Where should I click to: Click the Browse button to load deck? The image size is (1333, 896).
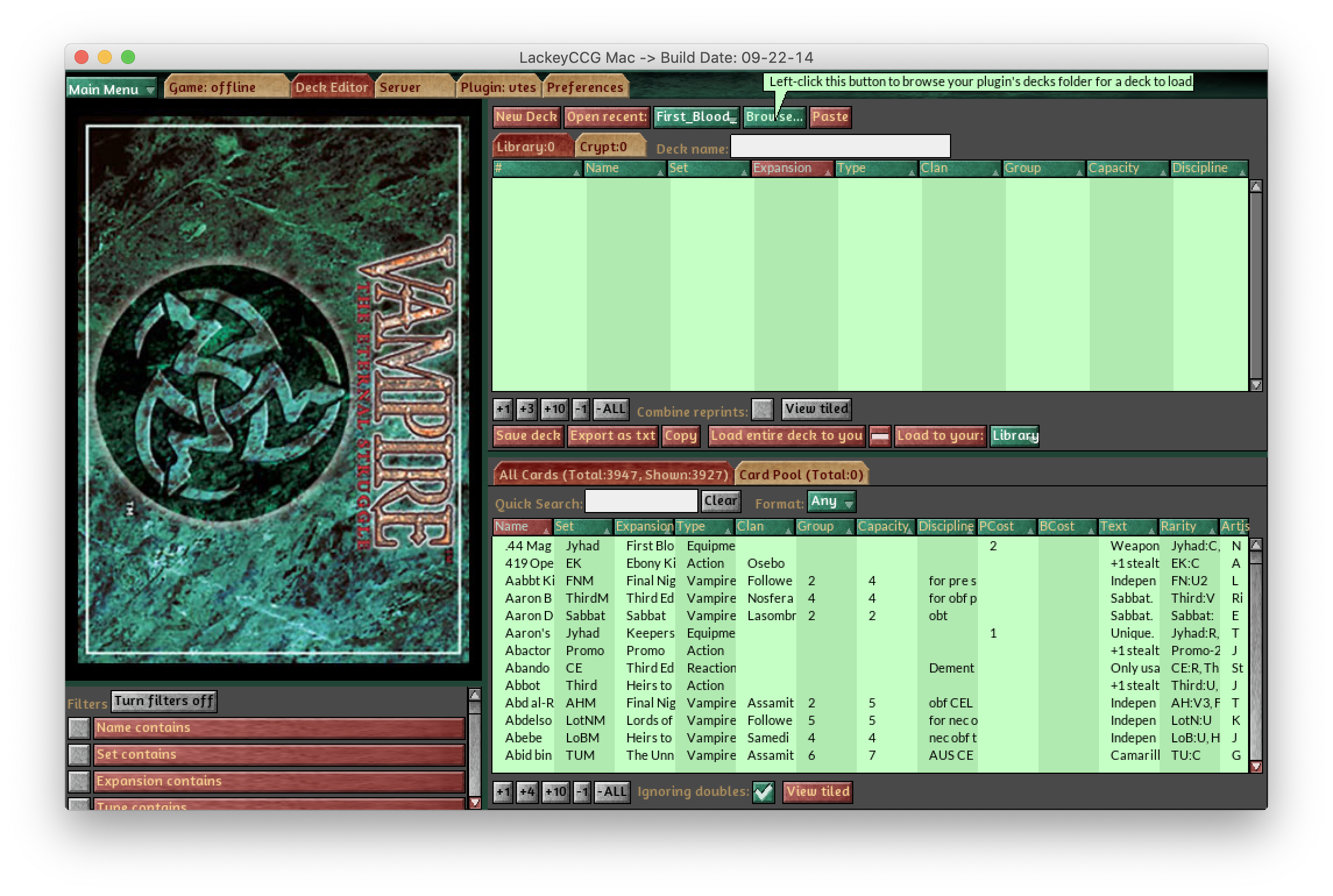(775, 117)
